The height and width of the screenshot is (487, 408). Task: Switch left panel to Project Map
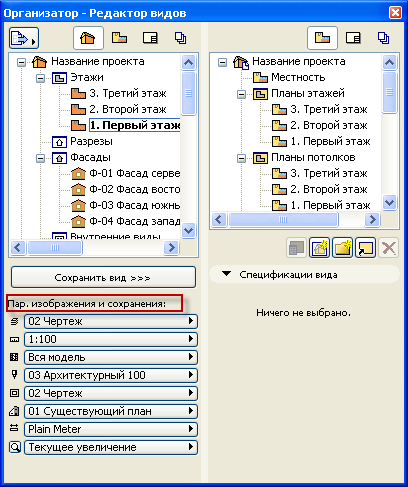[88, 38]
